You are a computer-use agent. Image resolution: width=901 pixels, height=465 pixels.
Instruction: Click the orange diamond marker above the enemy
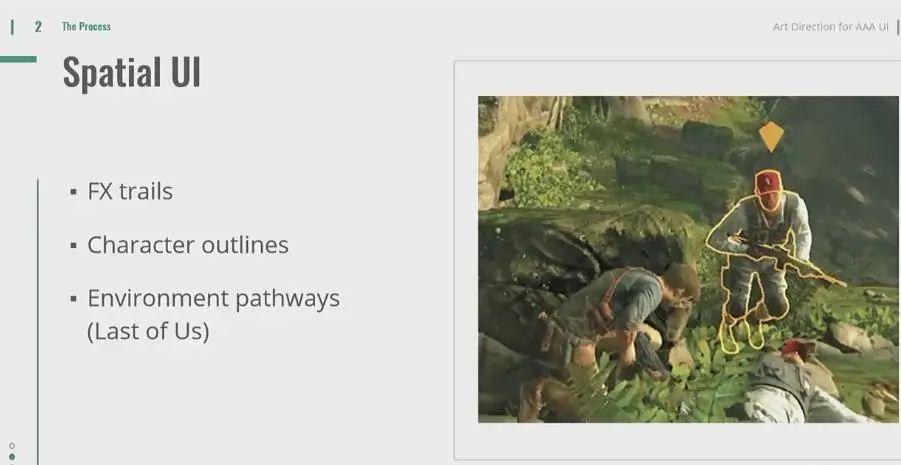pos(771,137)
